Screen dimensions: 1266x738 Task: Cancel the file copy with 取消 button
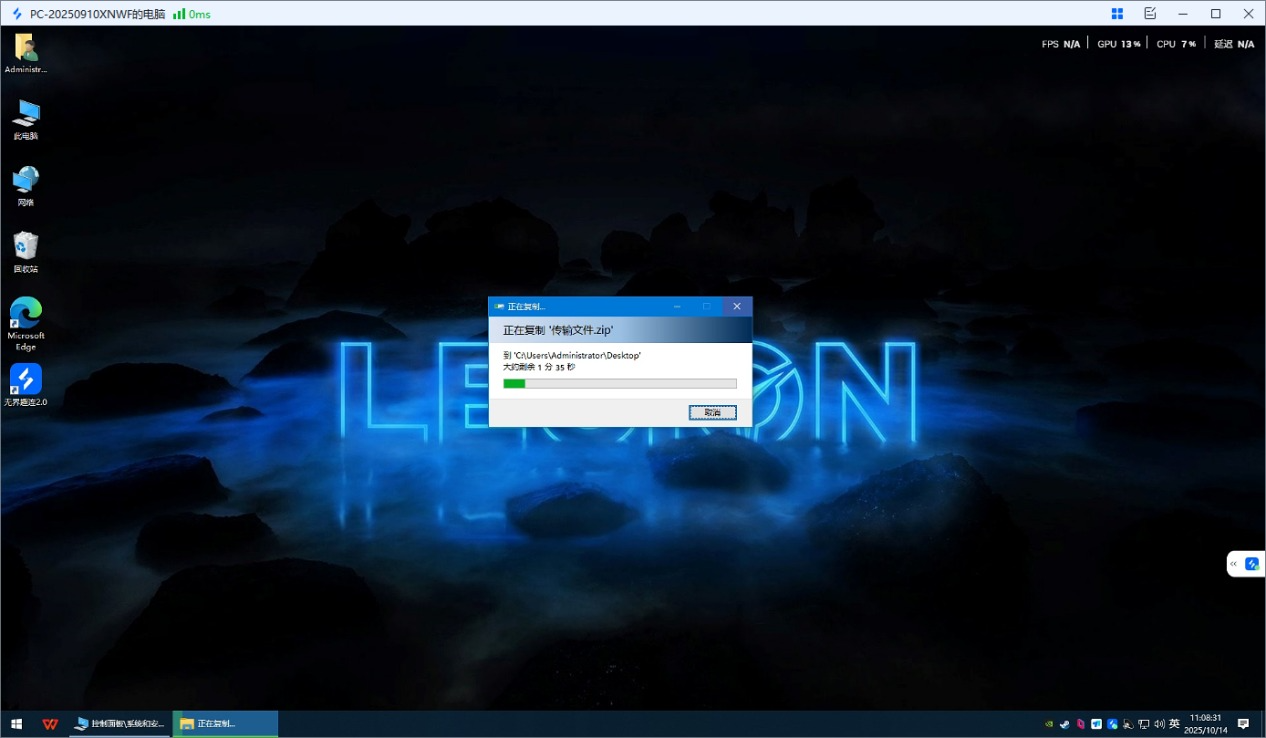712,412
